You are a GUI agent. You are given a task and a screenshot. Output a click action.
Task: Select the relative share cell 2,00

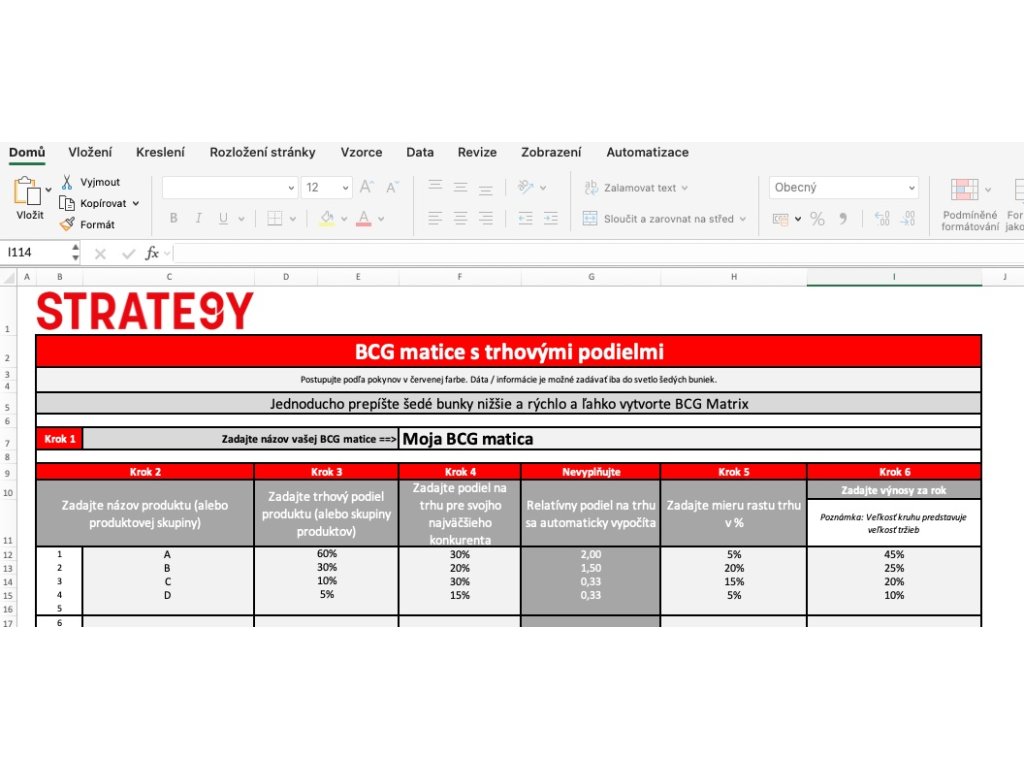point(590,554)
